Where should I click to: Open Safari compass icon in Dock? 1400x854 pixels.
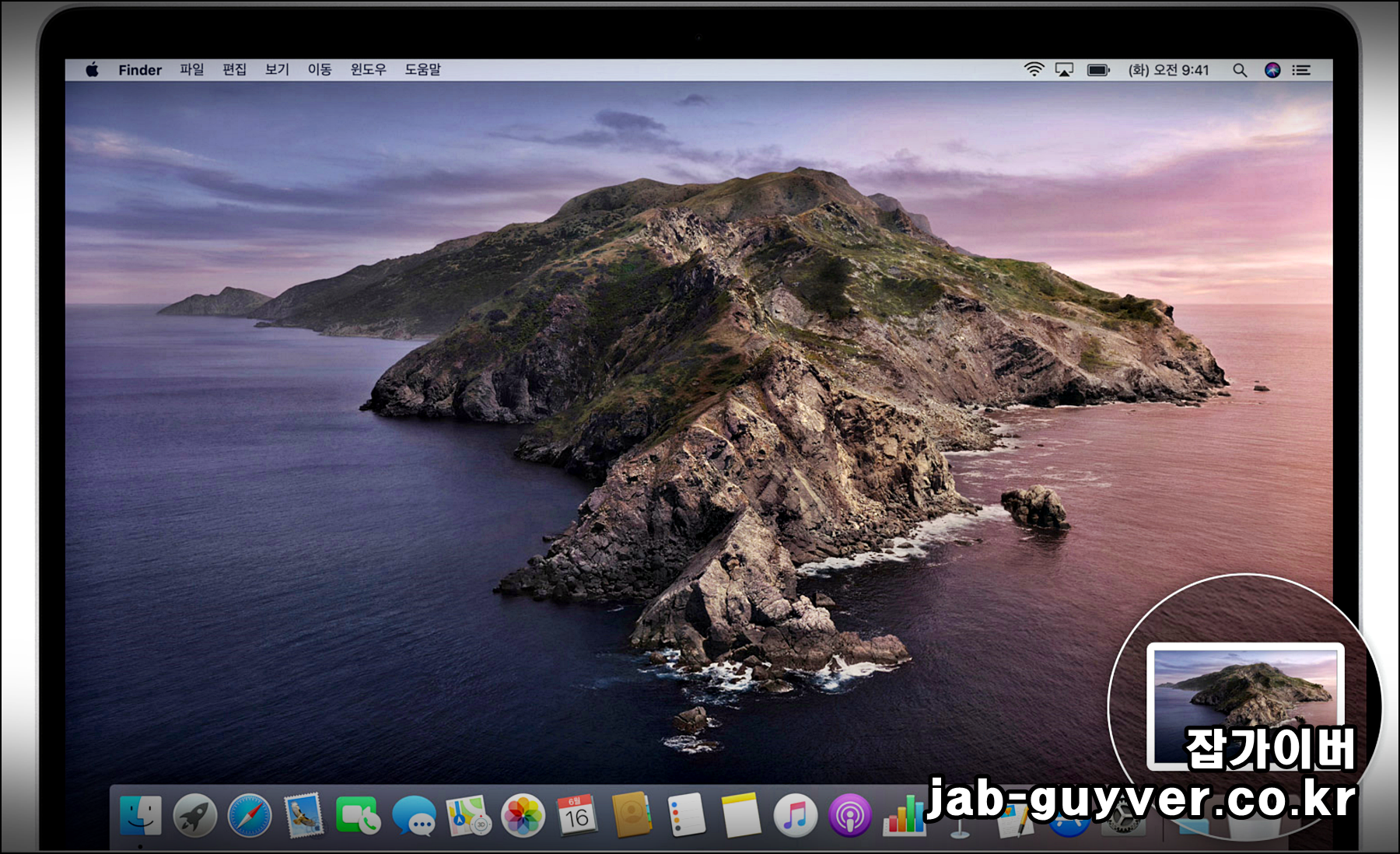pos(249,816)
